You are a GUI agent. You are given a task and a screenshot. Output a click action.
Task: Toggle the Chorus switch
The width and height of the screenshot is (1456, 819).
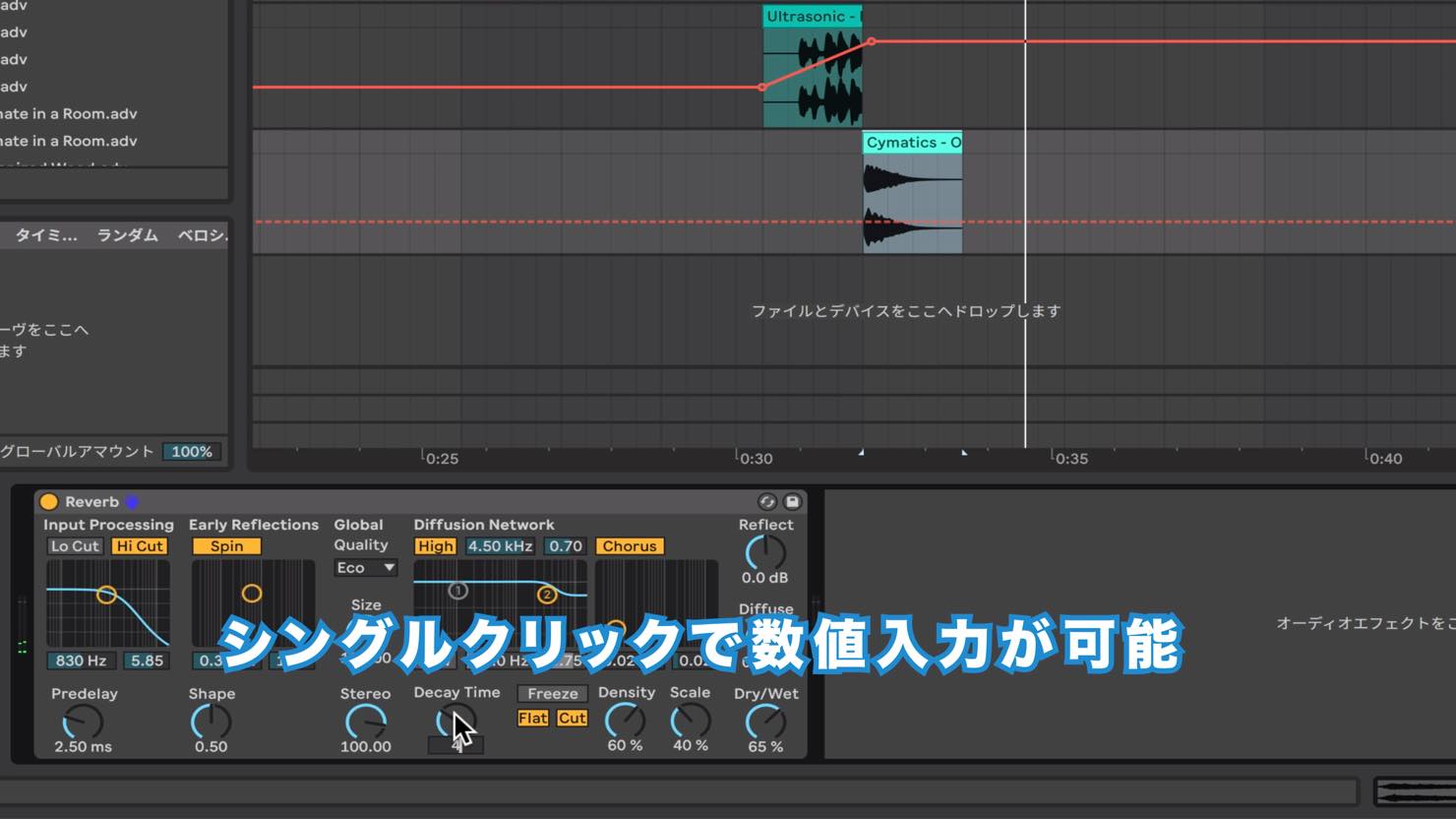pos(630,546)
